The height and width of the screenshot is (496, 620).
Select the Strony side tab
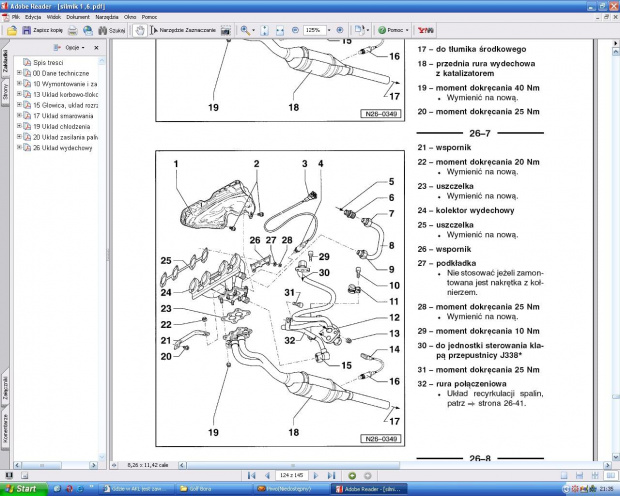pyautogui.click(x=5, y=91)
